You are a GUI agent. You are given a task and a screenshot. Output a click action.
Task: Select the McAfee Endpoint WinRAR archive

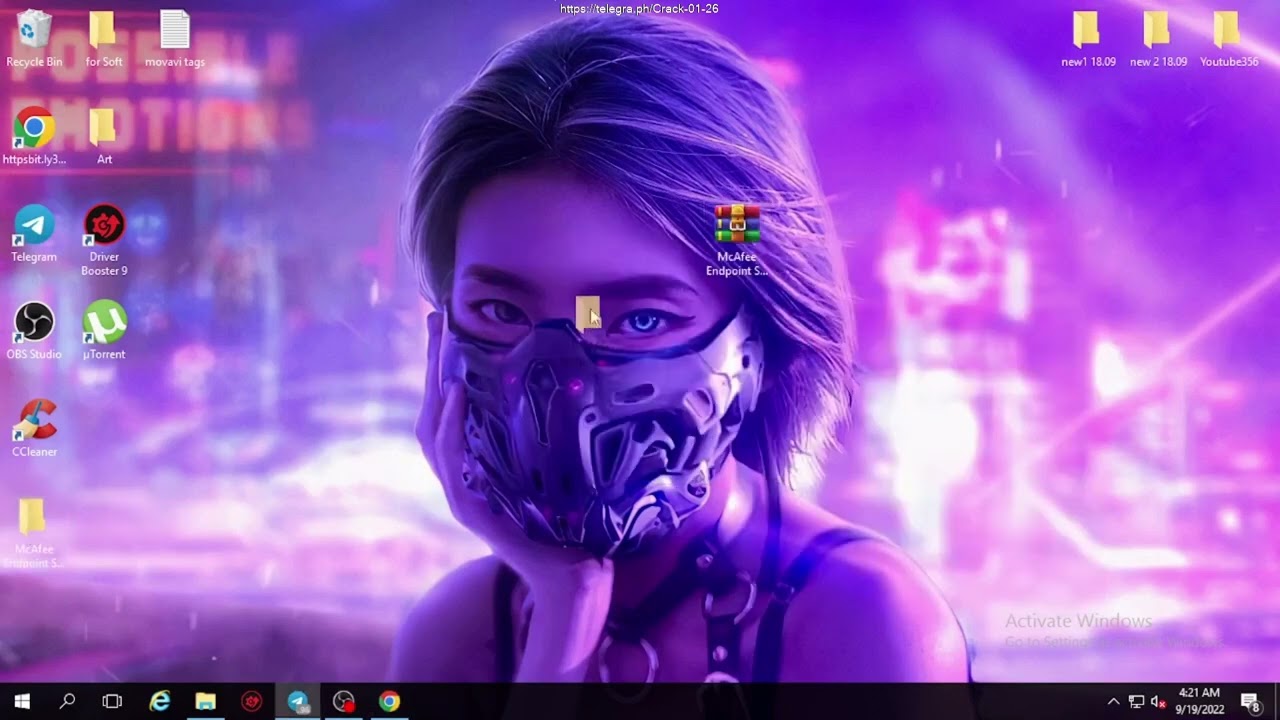point(737,240)
